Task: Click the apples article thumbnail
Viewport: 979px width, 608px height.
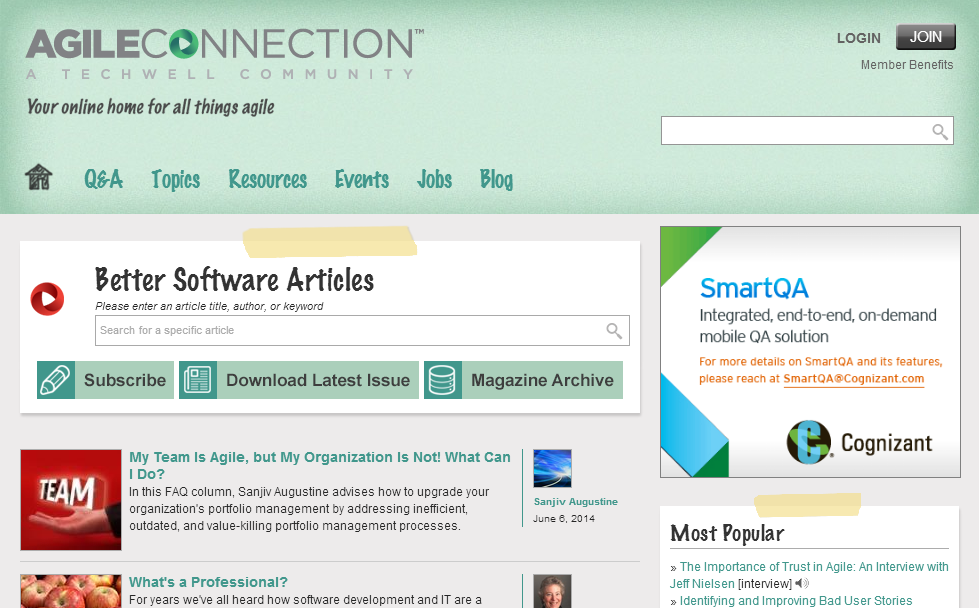Action: click(71, 591)
